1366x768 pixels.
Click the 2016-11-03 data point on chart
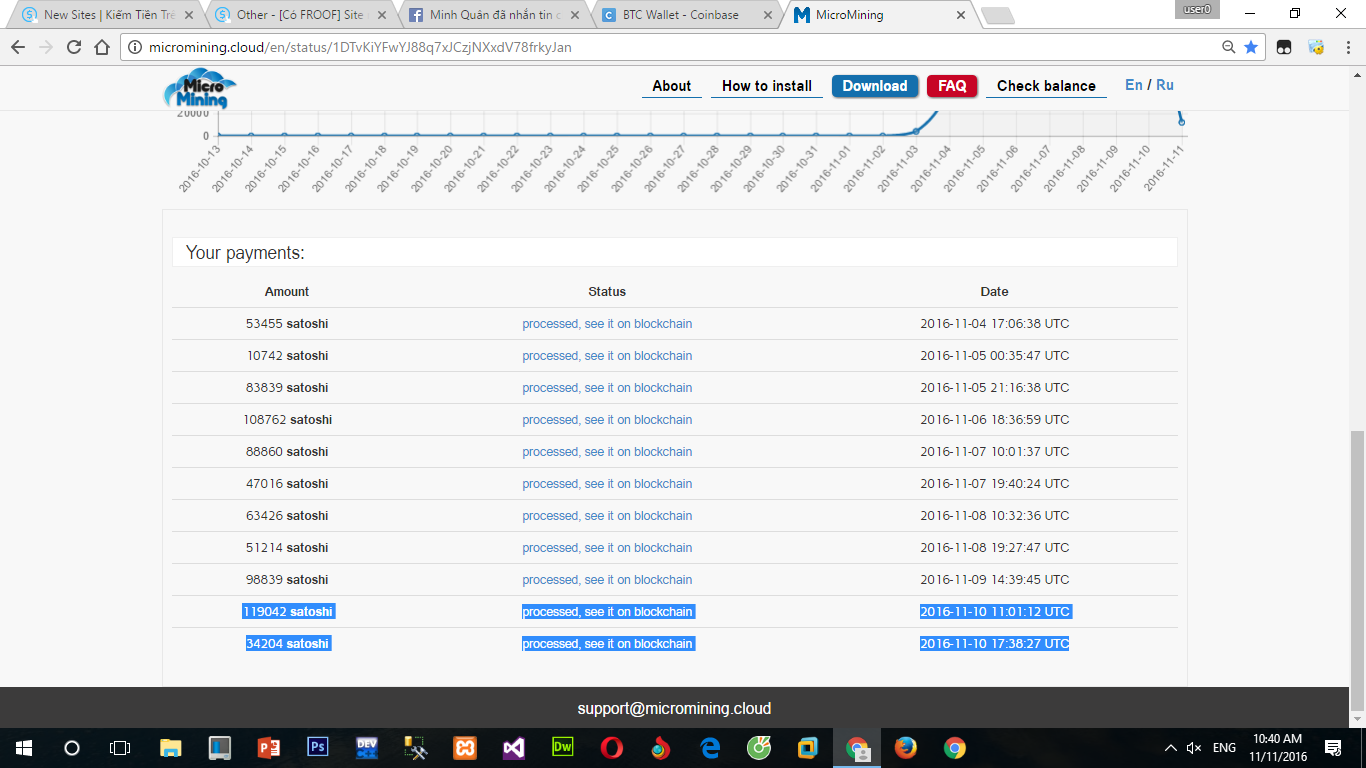(x=916, y=131)
